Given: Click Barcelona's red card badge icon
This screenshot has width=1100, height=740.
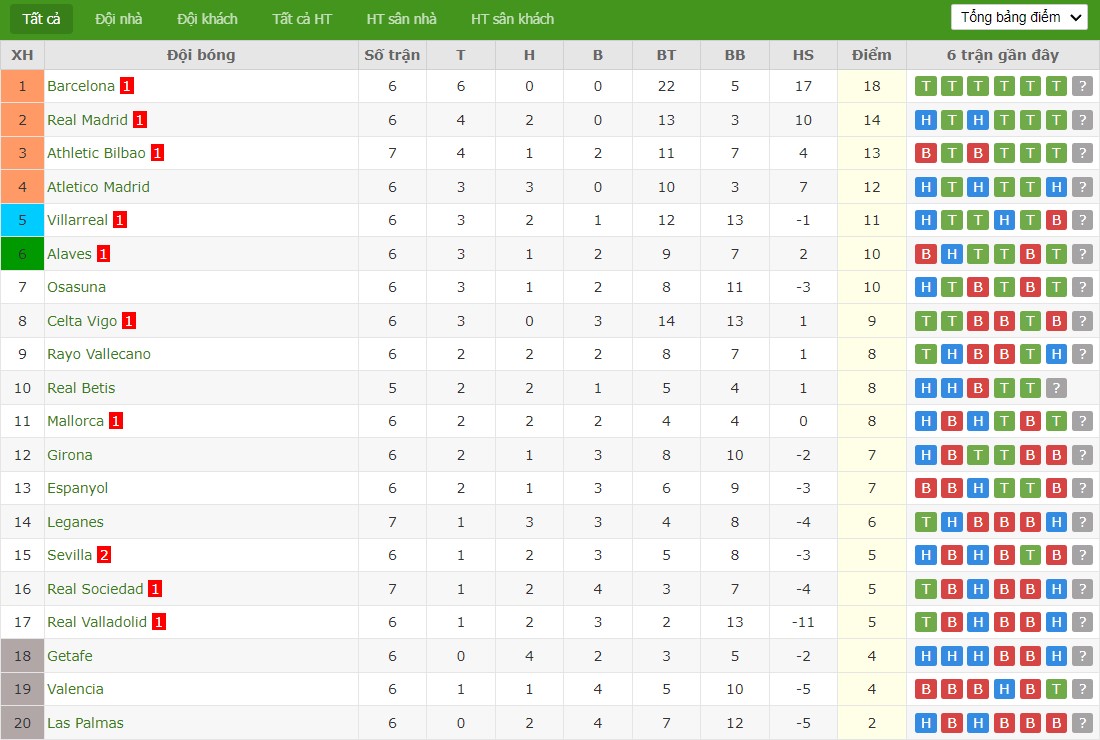Looking at the screenshot, I should click(x=126, y=86).
